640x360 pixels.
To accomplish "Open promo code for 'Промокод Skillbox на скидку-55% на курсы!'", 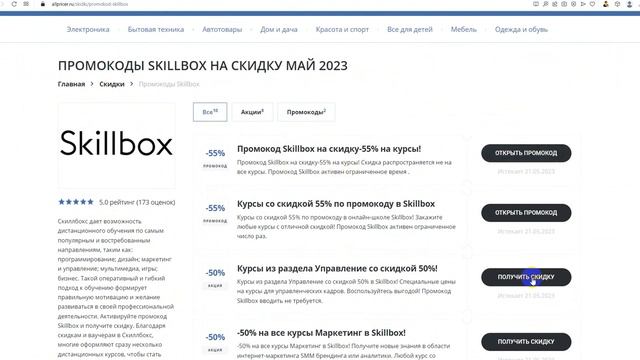I will [x=526, y=153].
